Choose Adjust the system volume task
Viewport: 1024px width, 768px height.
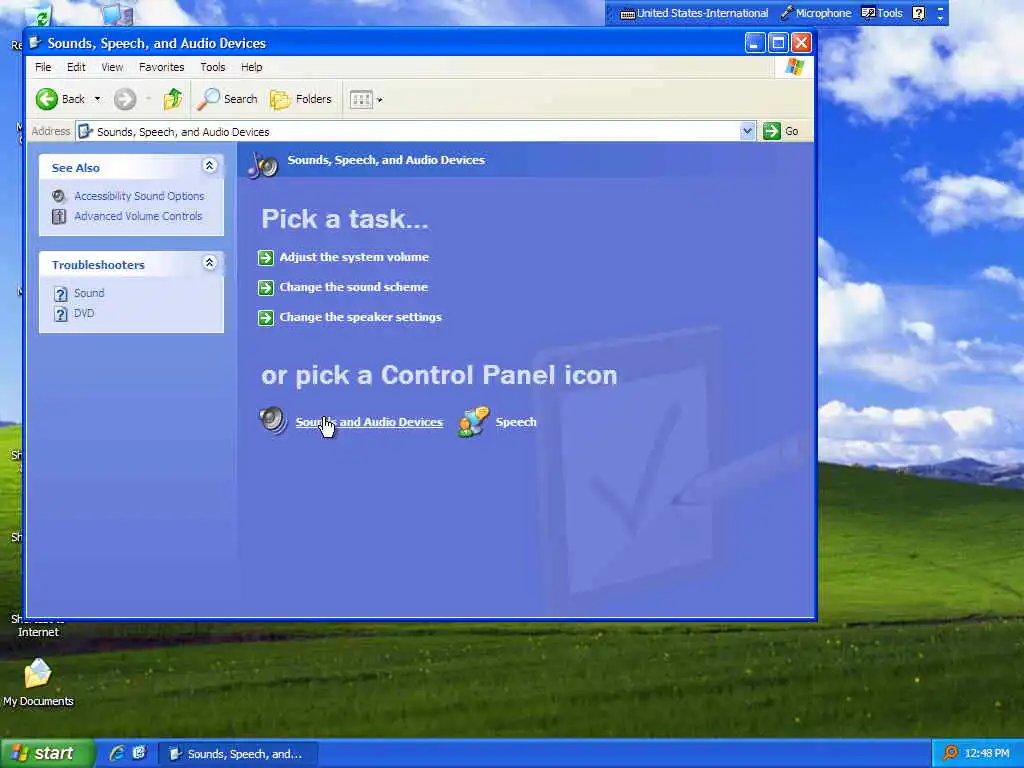tap(354, 257)
